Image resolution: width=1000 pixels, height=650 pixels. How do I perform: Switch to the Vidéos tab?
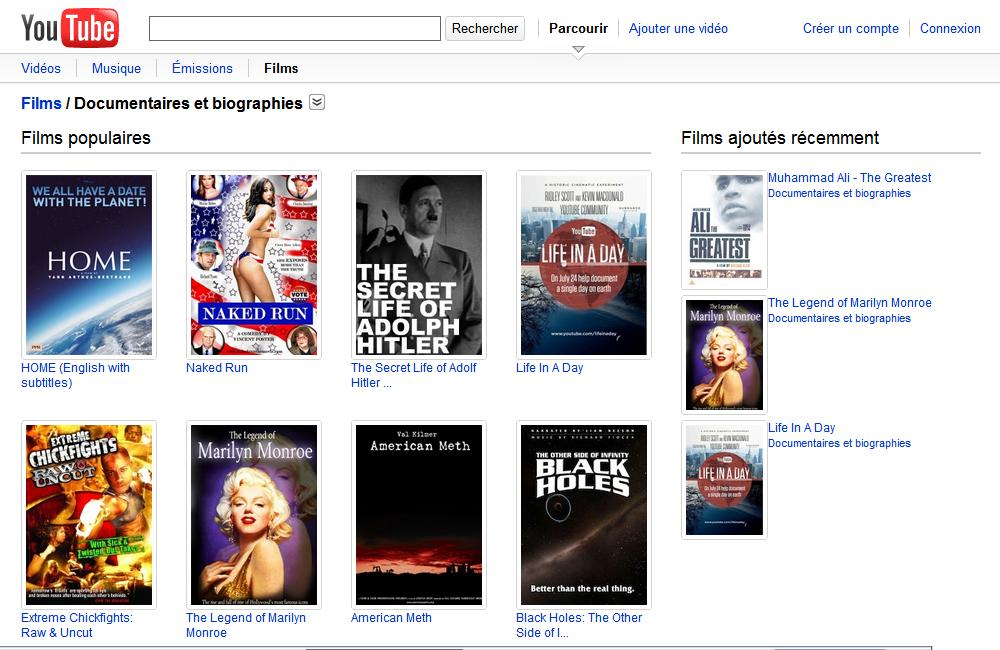point(41,68)
